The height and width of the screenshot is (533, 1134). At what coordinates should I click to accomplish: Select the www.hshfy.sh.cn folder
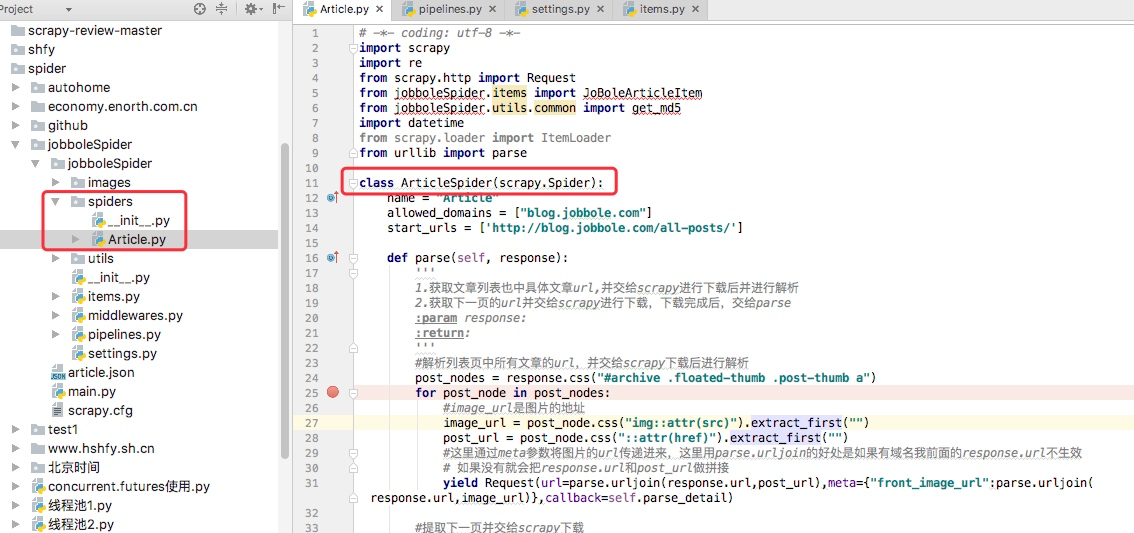tap(101, 448)
